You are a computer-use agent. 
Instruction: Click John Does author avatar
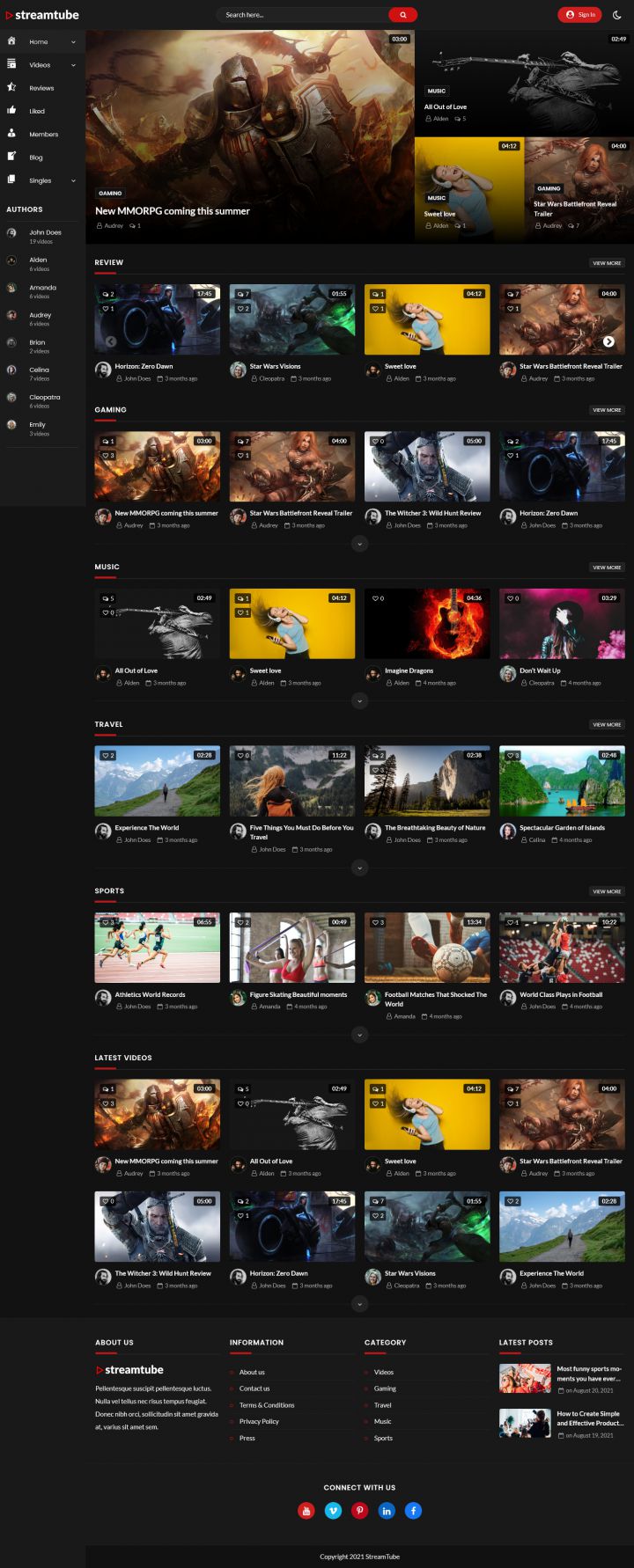11,233
